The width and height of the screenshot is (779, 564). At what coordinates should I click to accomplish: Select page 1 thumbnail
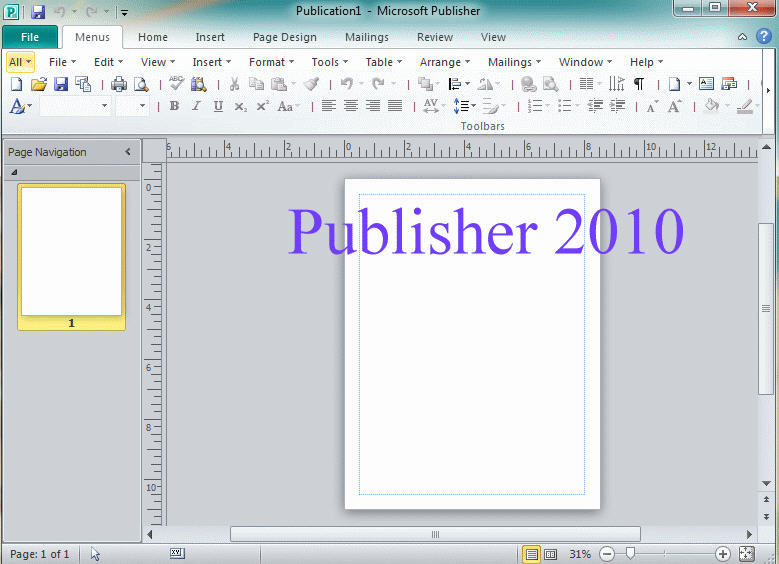pos(72,256)
